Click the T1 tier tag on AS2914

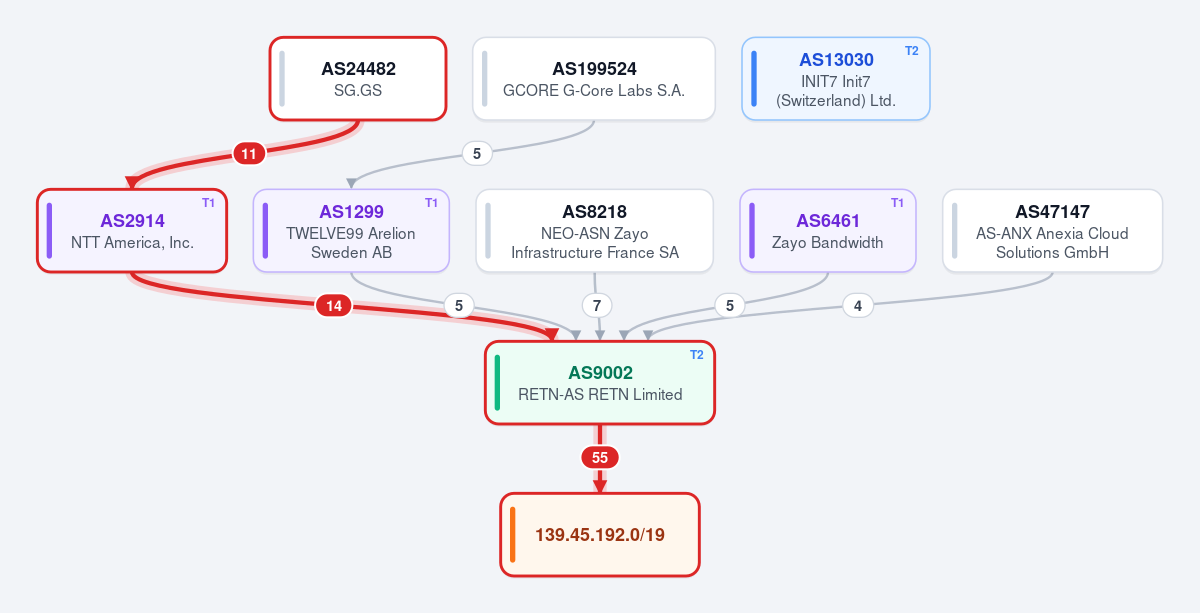pyautogui.click(x=208, y=202)
